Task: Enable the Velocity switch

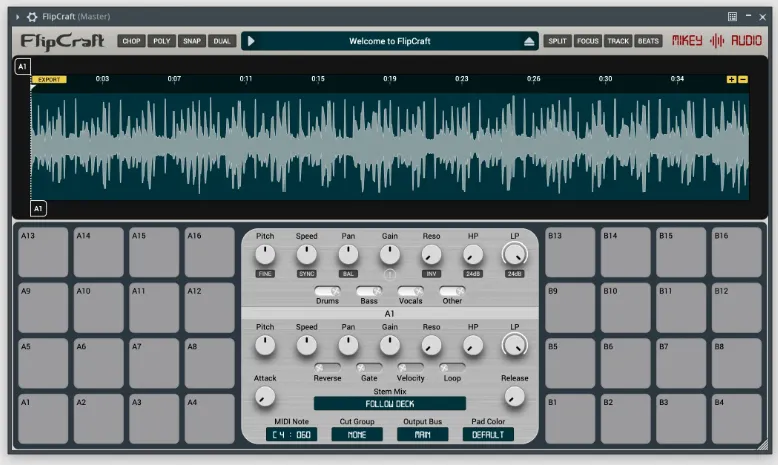Action: [x=411, y=368]
